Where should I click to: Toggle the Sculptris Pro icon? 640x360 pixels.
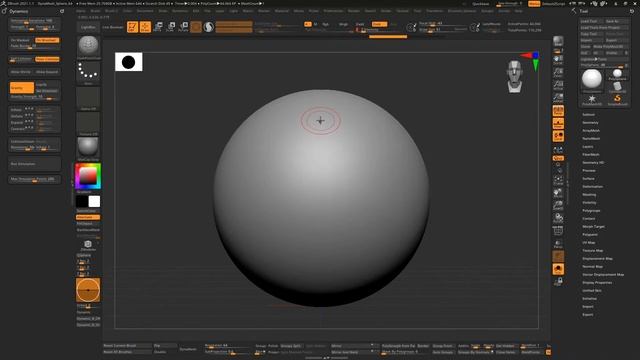[209, 27]
